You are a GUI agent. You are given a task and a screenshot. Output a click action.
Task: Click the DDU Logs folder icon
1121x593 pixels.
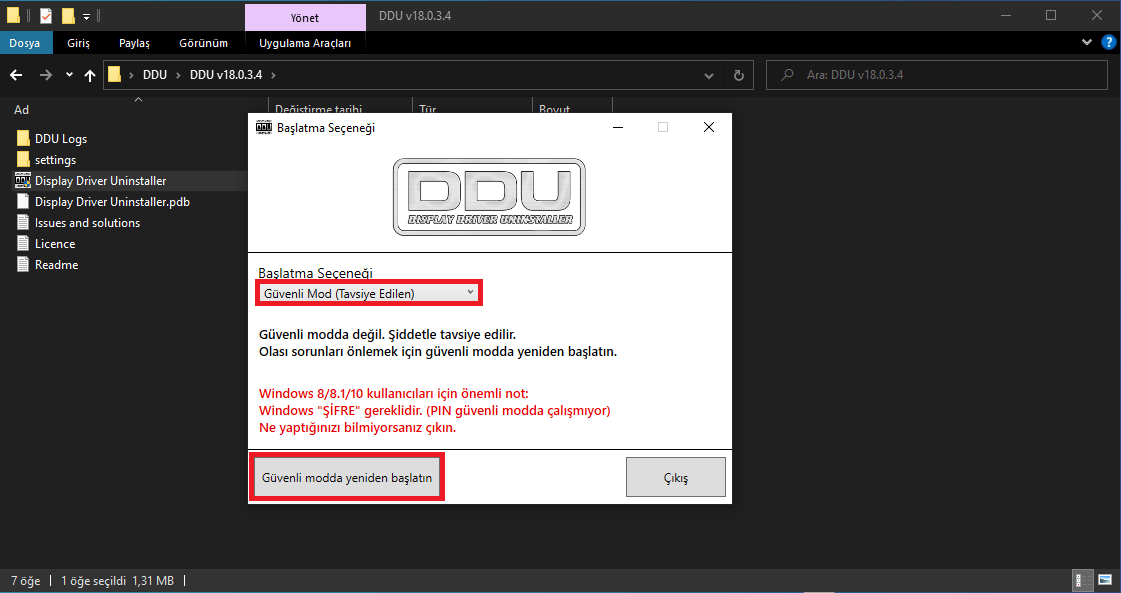23,138
